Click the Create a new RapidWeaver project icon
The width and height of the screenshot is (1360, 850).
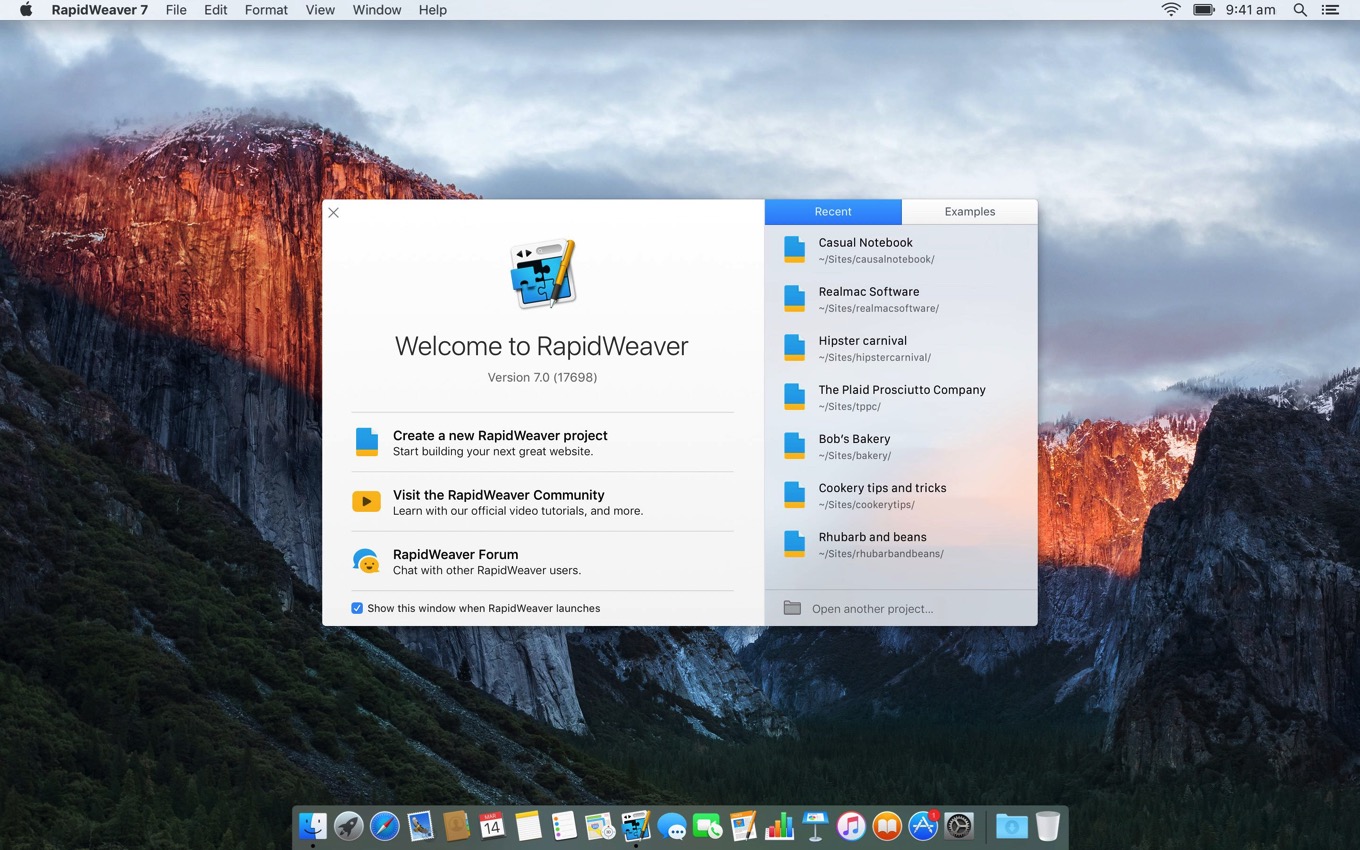[x=367, y=442]
